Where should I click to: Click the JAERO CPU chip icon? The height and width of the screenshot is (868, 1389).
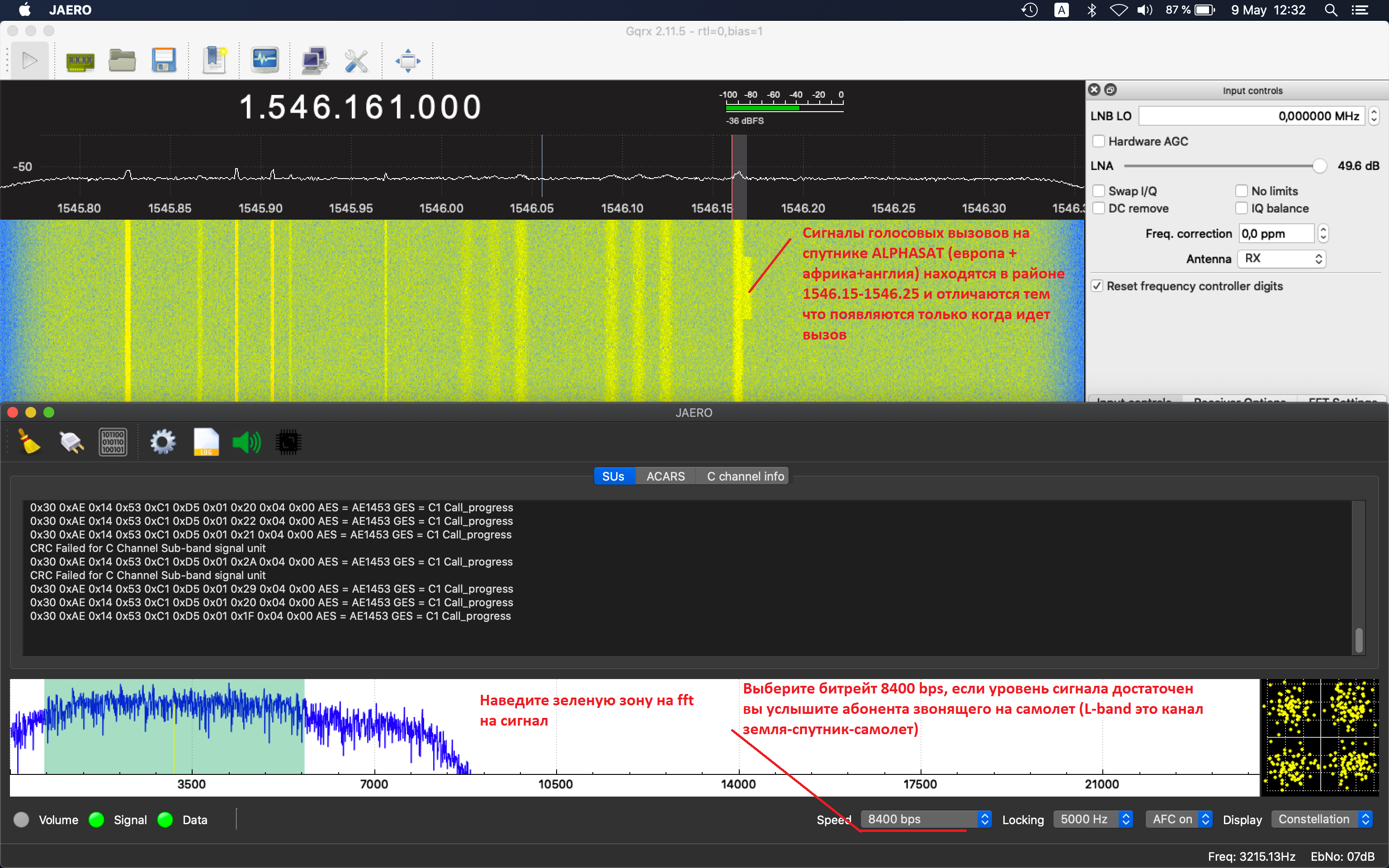pyautogui.click(x=288, y=442)
